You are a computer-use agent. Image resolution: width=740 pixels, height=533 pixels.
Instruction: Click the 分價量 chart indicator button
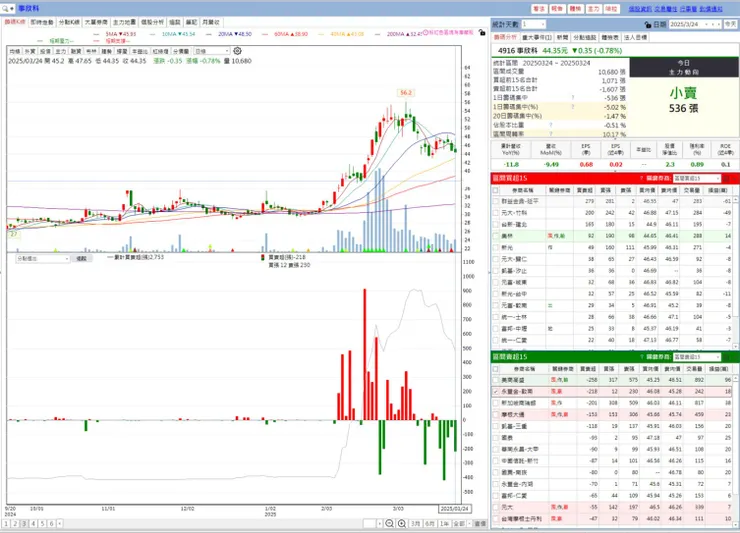click(181, 51)
